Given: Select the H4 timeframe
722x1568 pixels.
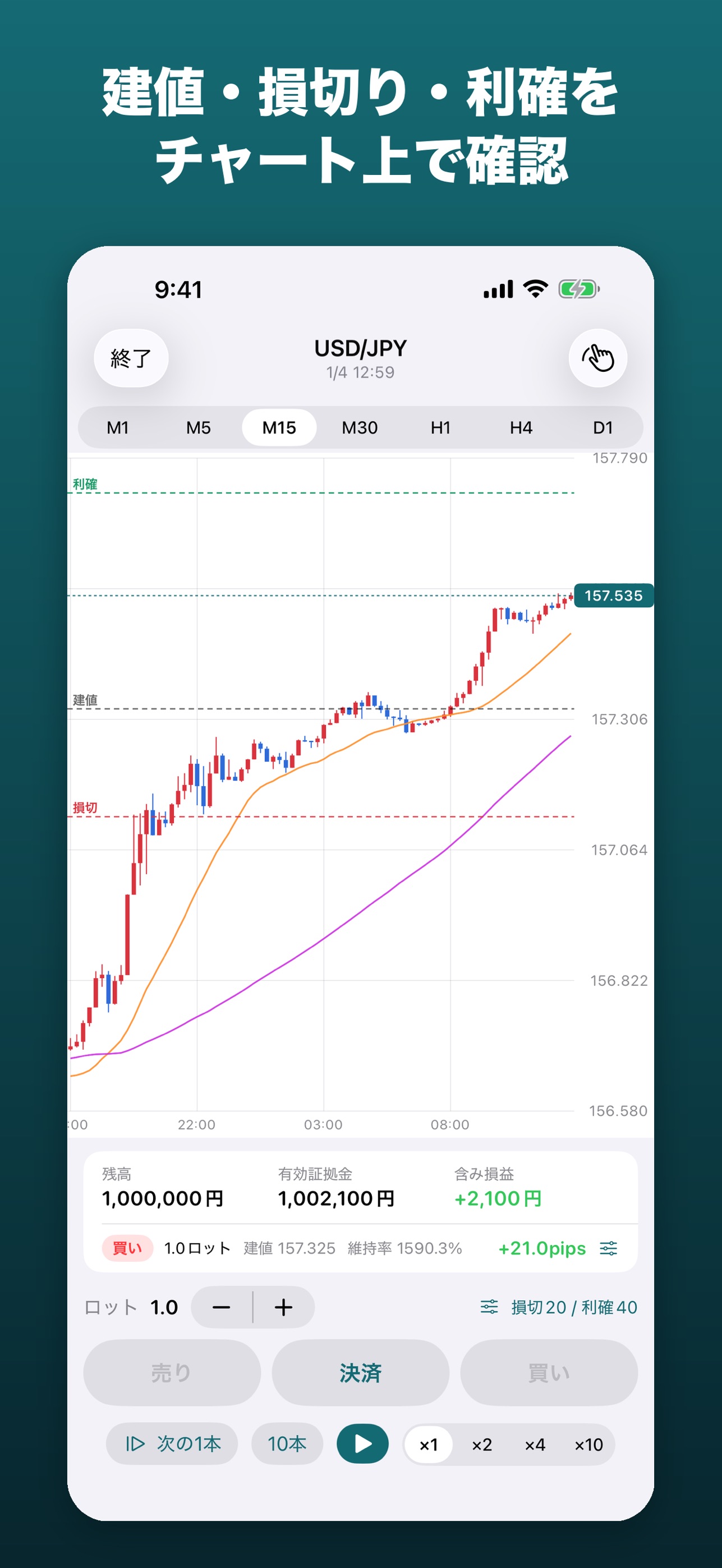Looking at the screenshot, I should [521, 427].
